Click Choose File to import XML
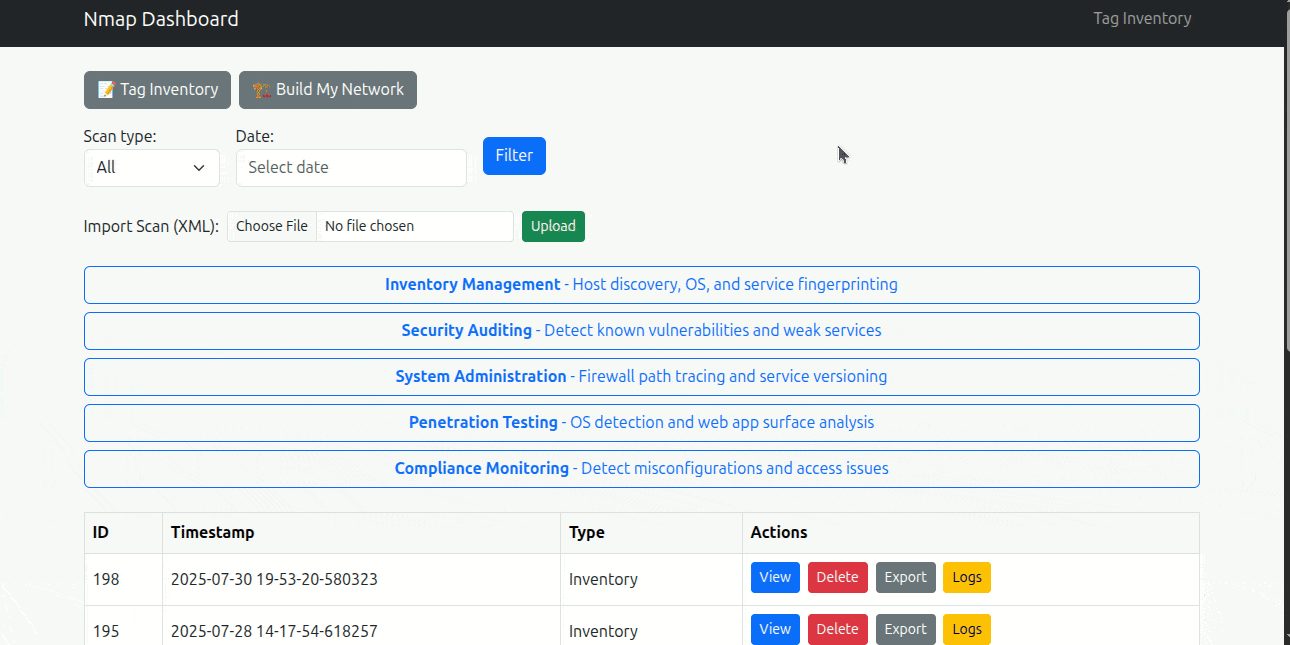The image size is (1290, 645). click(x=272, y=226)
